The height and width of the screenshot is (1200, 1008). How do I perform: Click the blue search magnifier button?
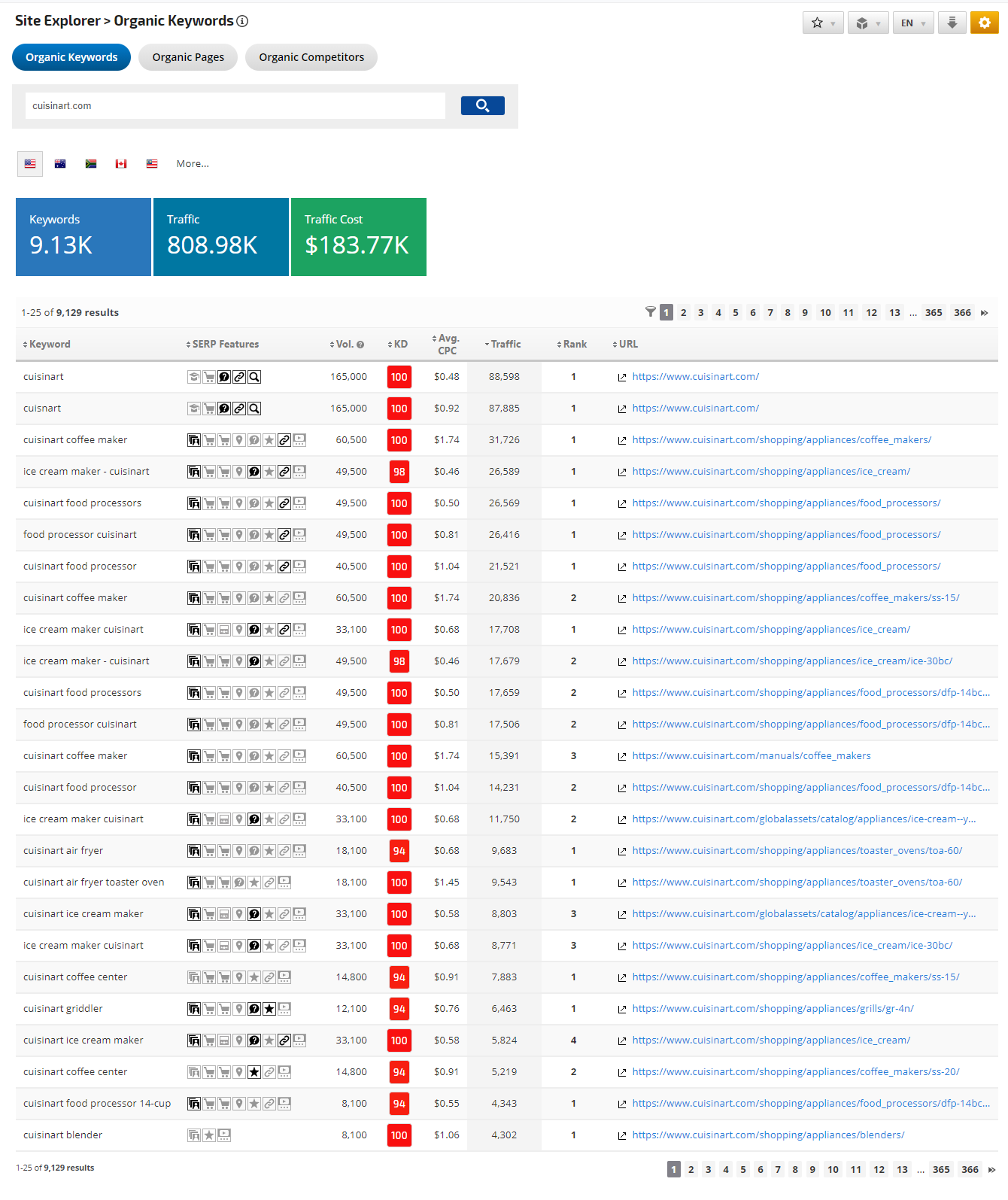point(482,106)
